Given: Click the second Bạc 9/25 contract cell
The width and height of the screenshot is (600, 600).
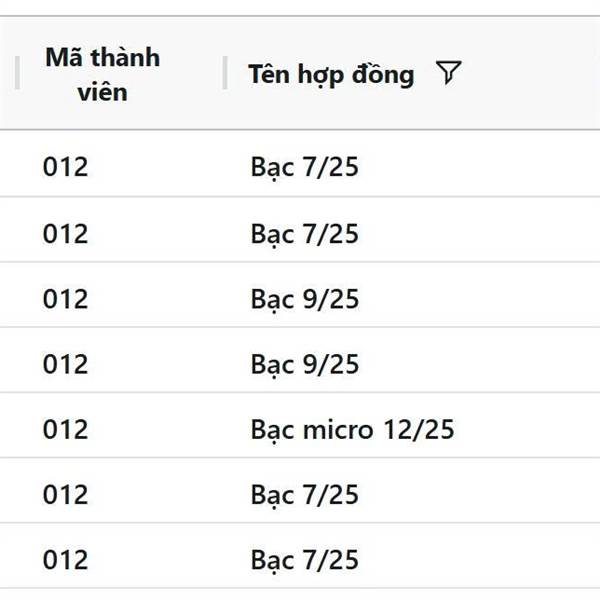Looking at the screenshot, I should point(305,364).
